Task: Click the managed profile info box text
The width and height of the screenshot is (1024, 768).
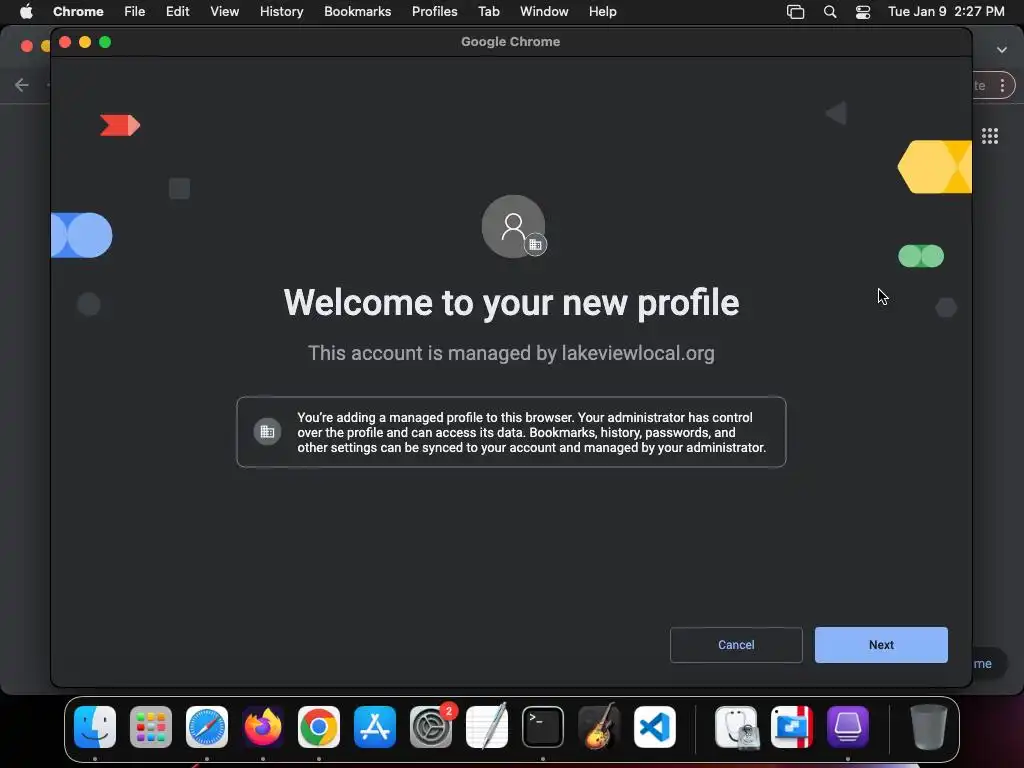Action: click(532, 432)
